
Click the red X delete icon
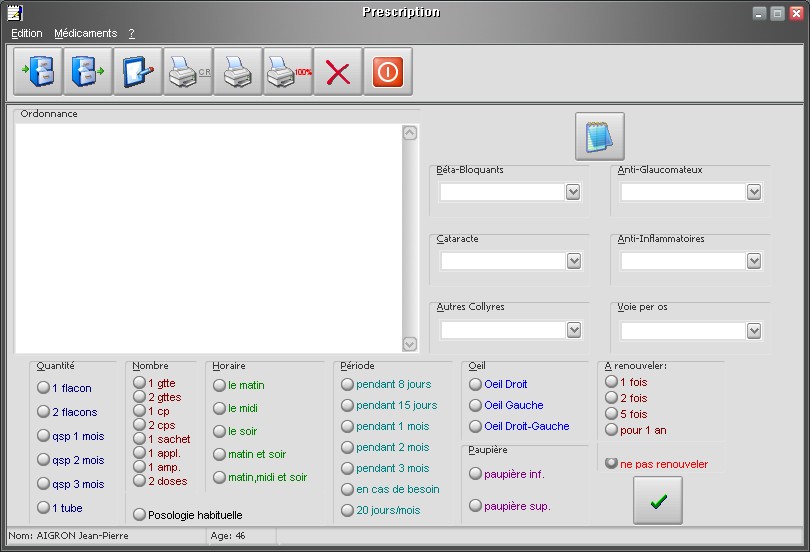338,72
